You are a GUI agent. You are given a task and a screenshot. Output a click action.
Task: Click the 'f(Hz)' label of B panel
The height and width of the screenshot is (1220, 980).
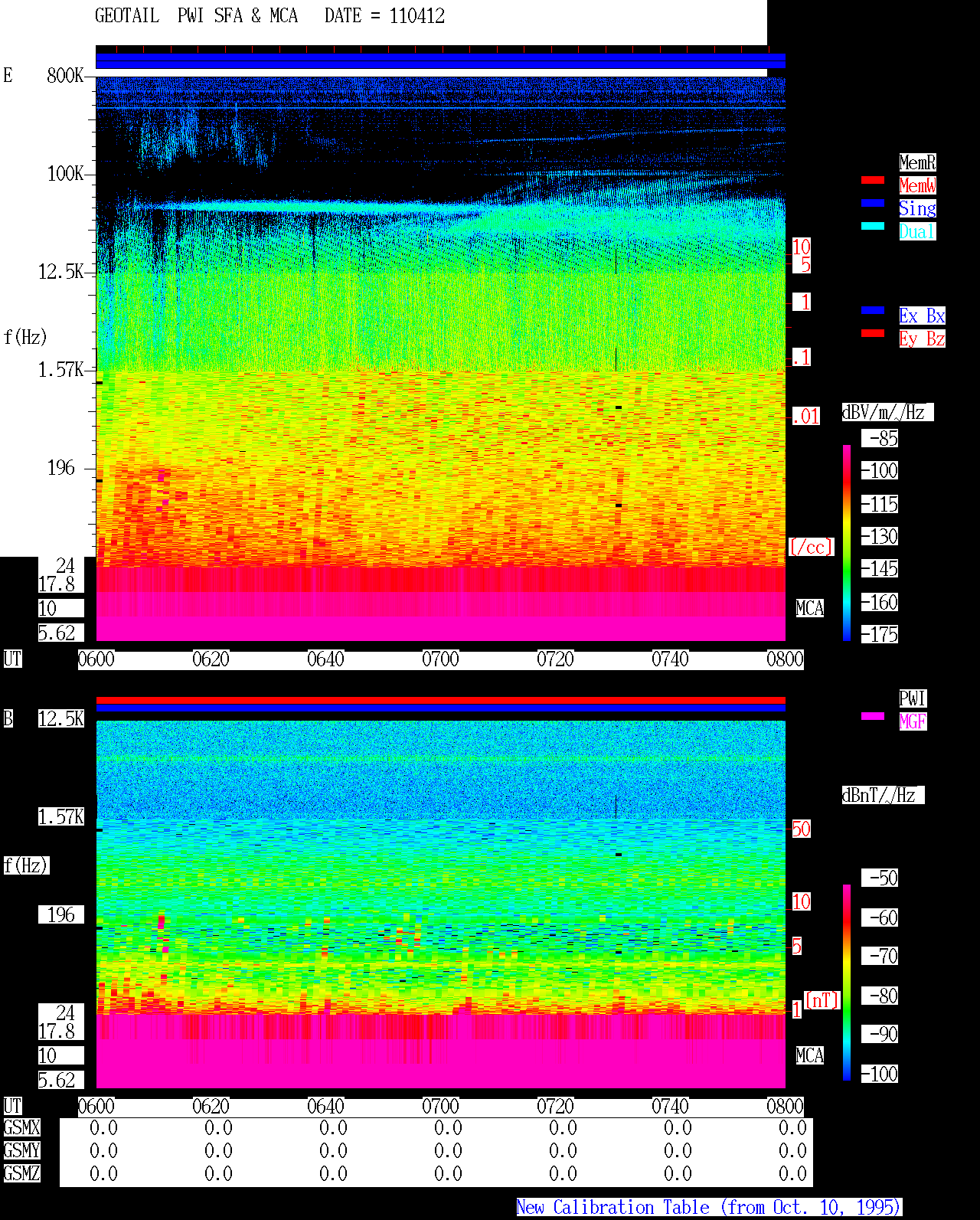[x=26, y=865]
